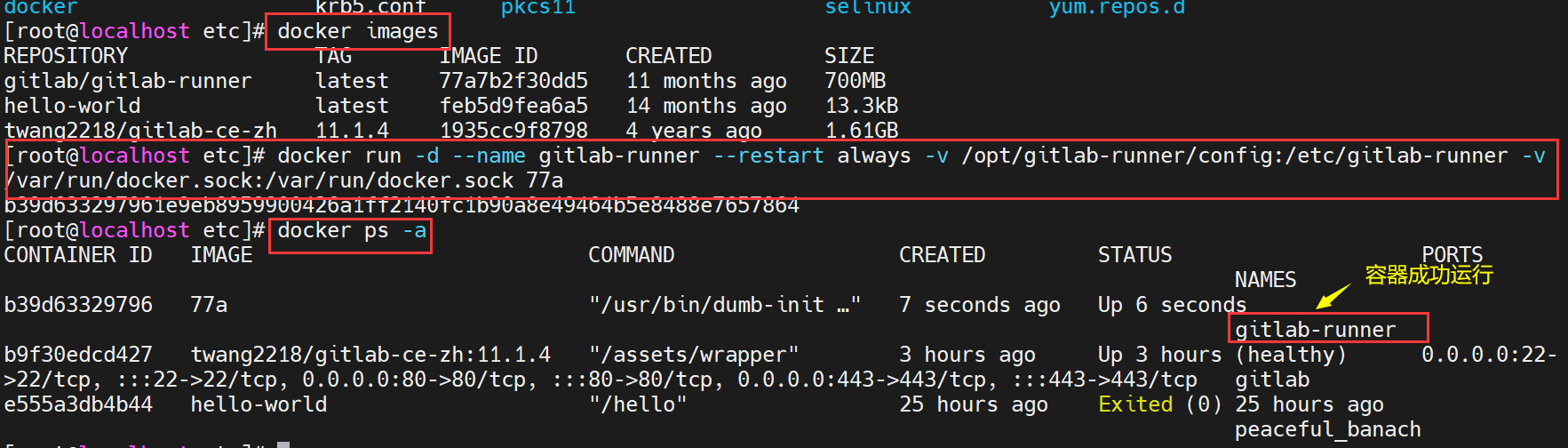Click 'Up 6 seconds' status

pos(1173,305)
